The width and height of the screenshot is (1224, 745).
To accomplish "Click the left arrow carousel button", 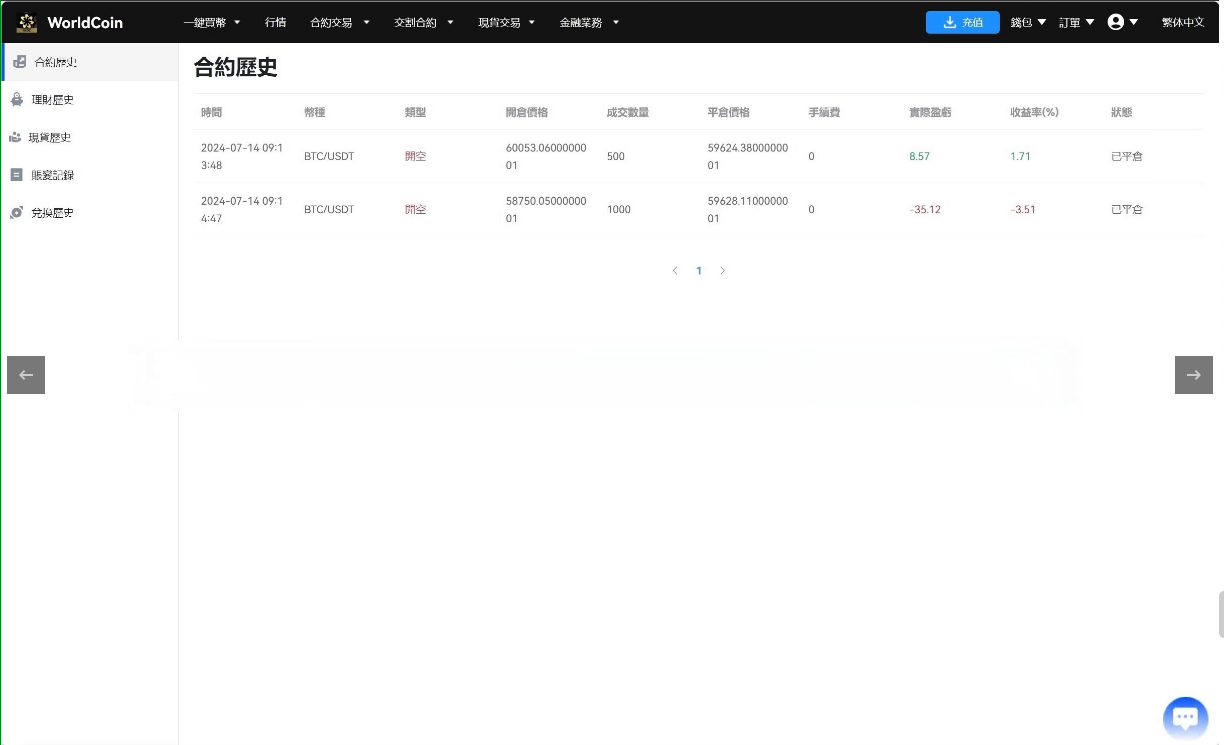I will click(x=26, y=375).
